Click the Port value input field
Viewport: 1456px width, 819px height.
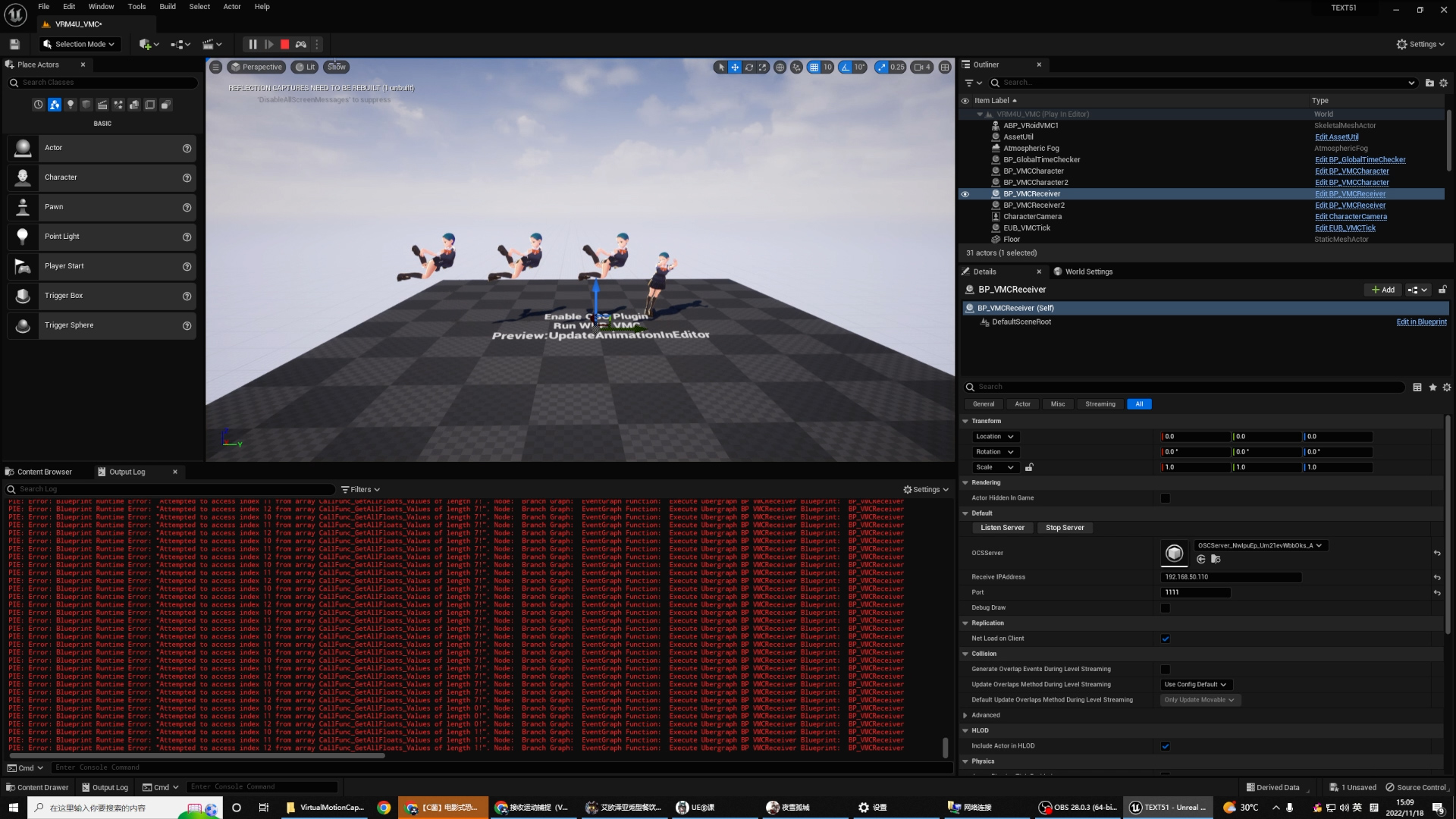(1195, 593)
